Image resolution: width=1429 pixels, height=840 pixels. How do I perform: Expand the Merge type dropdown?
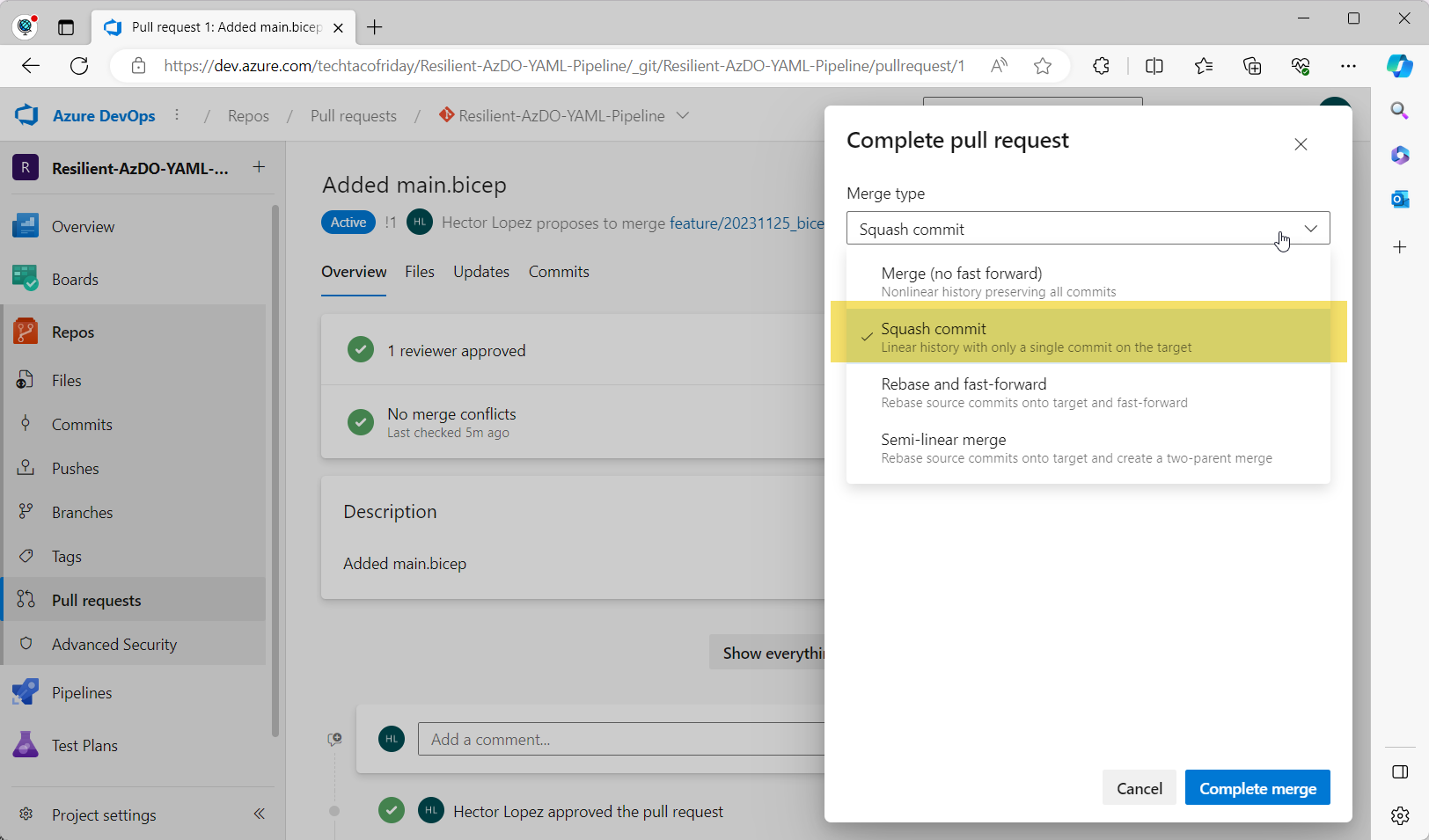coord(1088,229)
